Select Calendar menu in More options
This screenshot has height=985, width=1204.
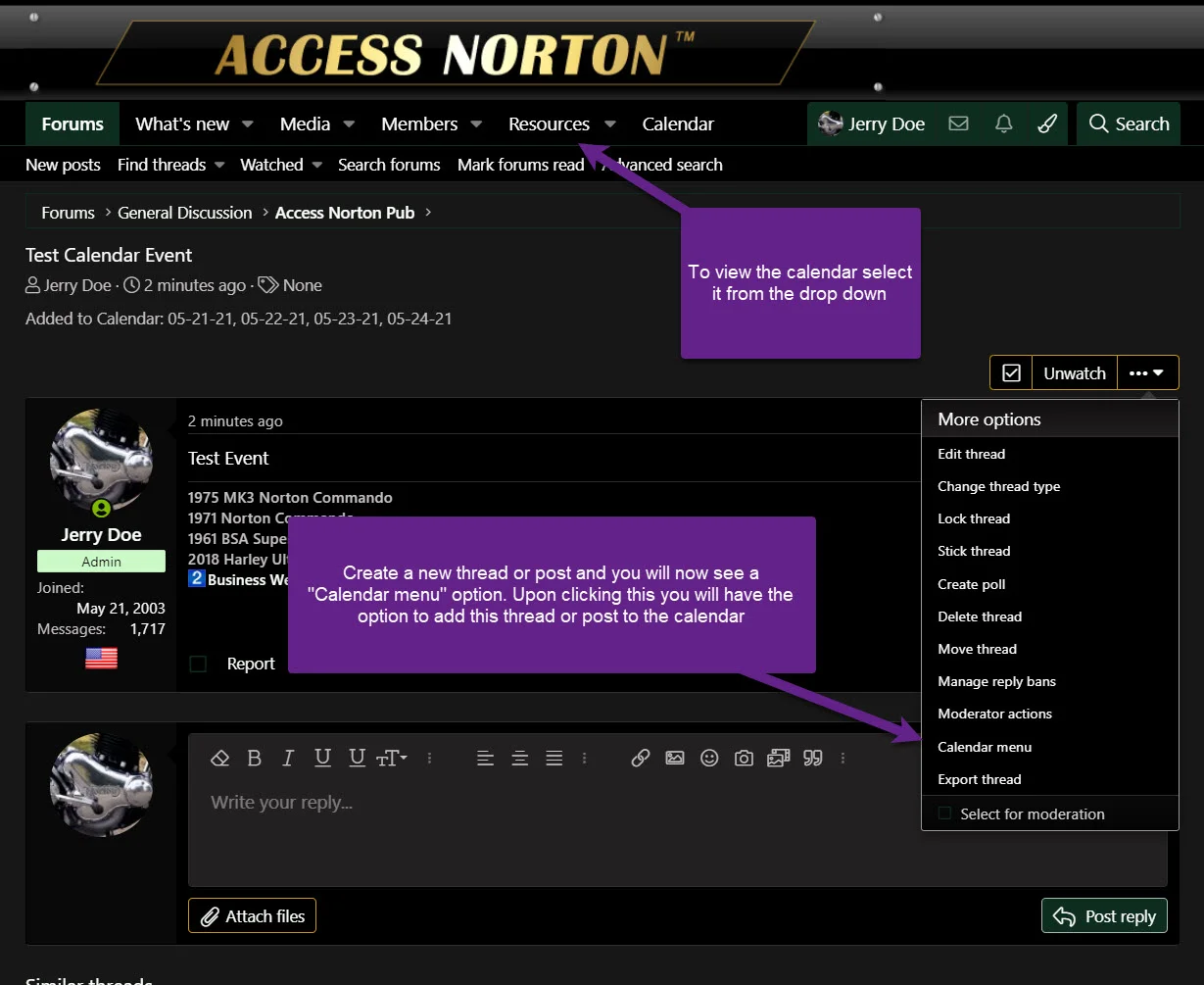tap(984, 747)
